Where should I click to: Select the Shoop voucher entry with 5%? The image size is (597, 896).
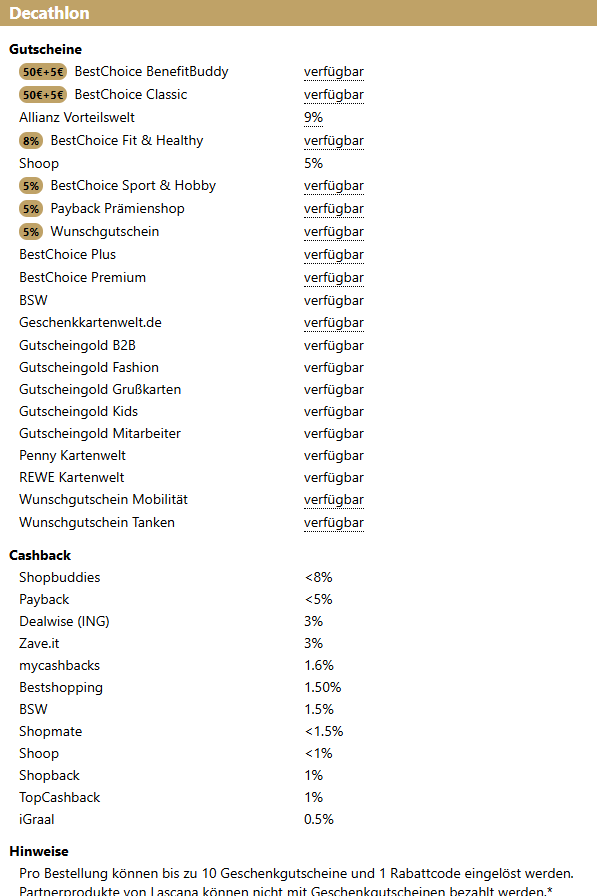click(x=171, y=163)
